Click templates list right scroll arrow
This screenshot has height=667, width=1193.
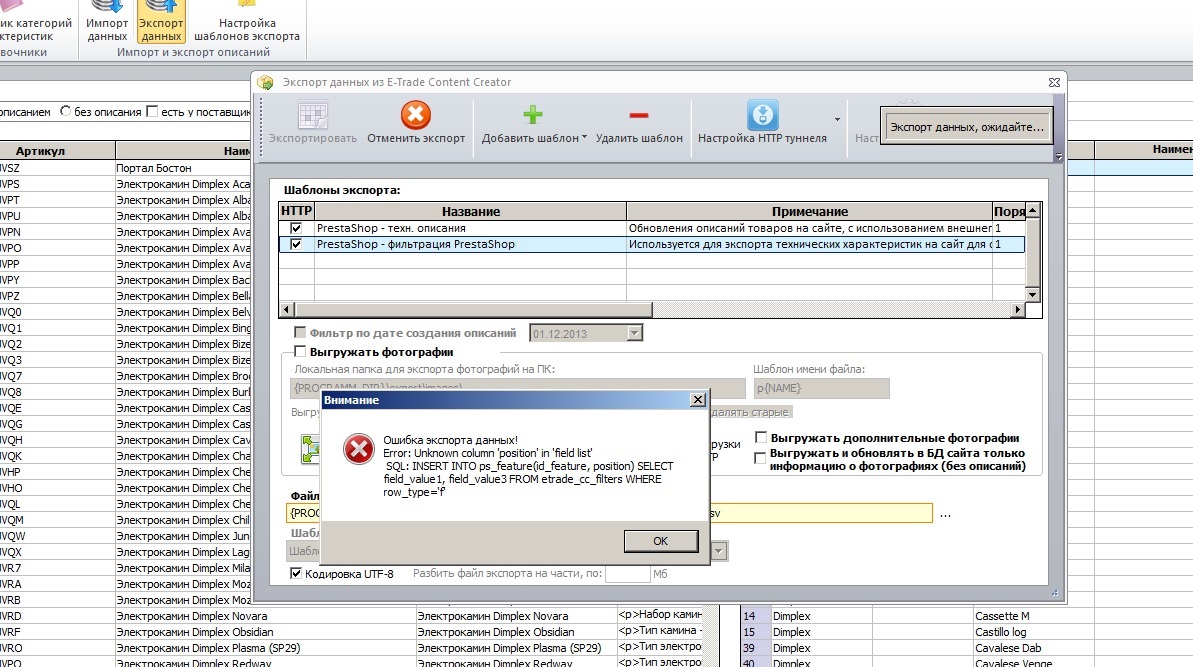point(1017,310)
